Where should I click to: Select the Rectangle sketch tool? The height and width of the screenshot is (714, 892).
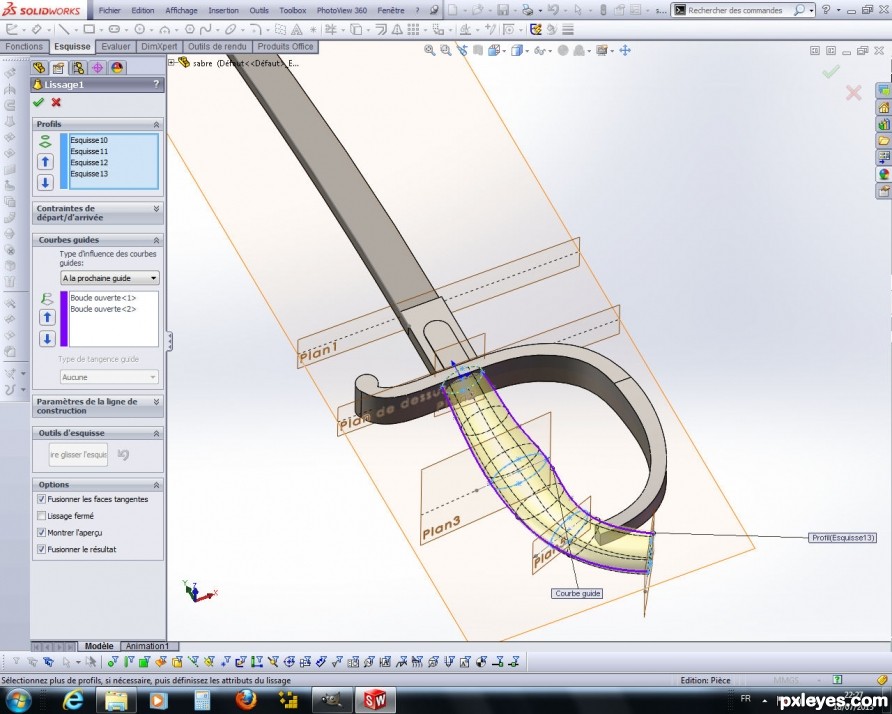89,30
